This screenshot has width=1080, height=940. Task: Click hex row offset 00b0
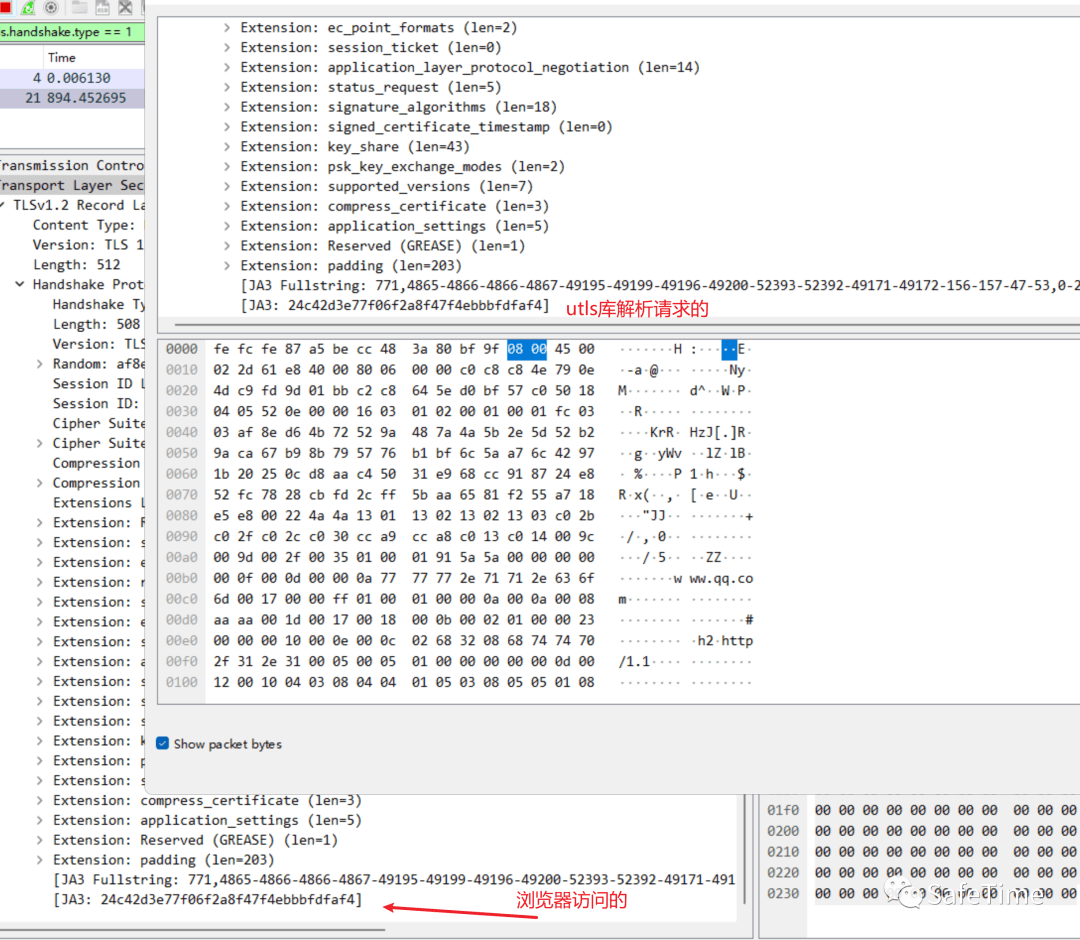181,578
